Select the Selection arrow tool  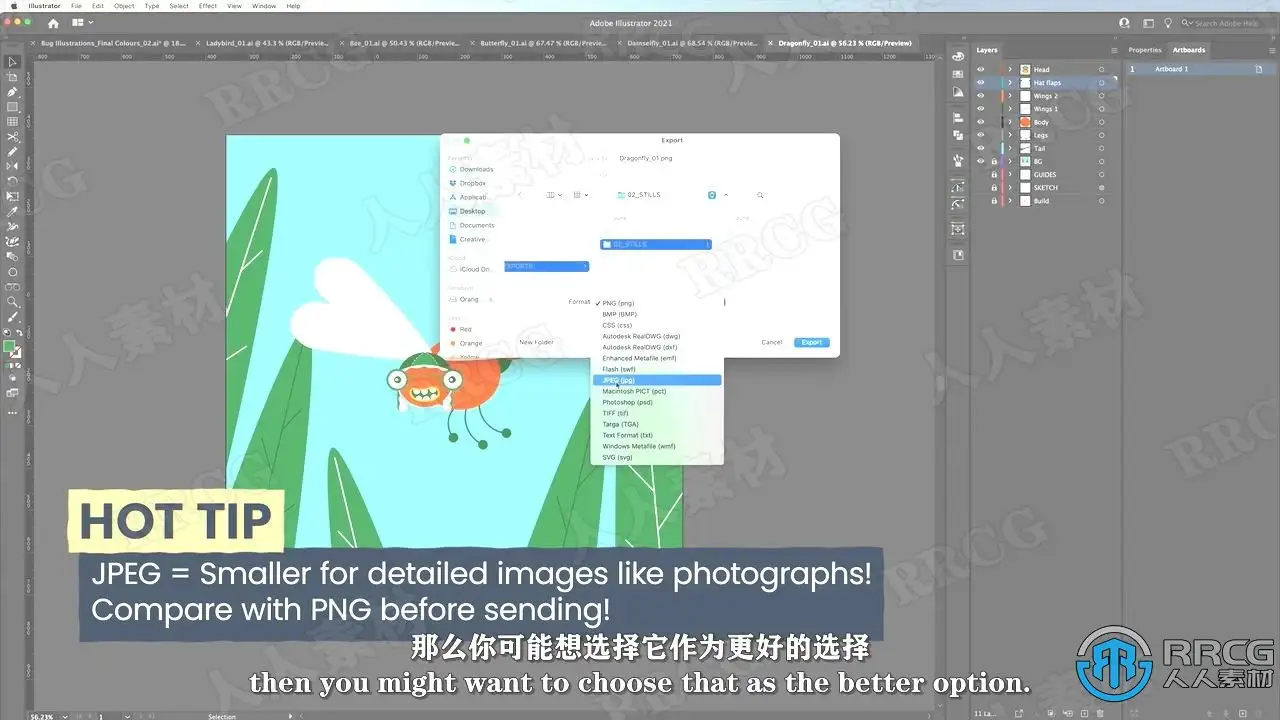[13, 62]
